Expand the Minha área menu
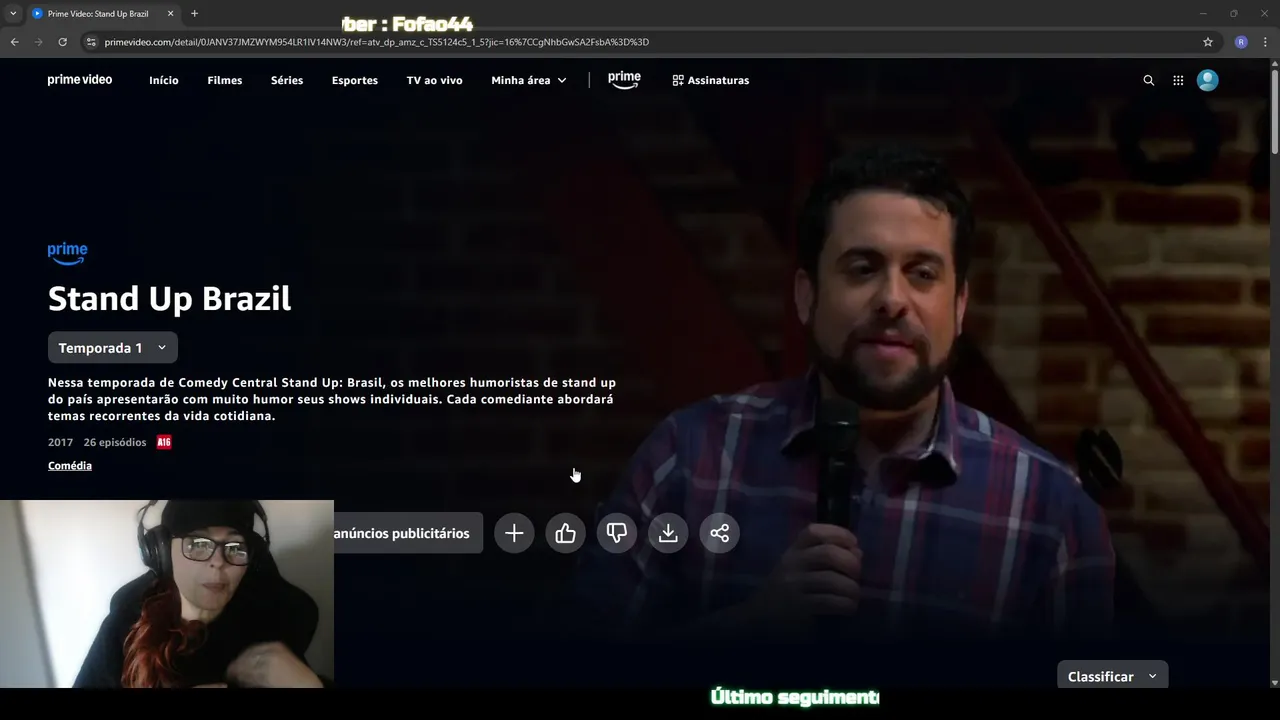 (529, 80)
